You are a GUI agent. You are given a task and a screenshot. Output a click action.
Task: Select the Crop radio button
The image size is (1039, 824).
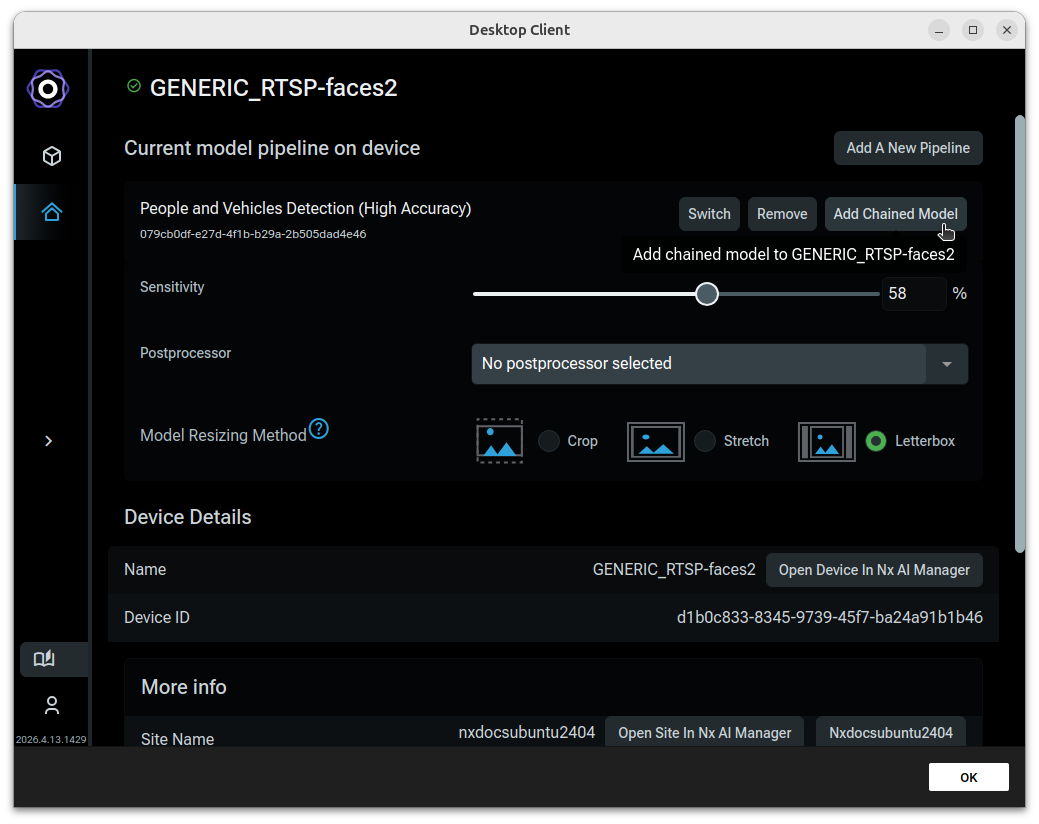pos(549,441)
